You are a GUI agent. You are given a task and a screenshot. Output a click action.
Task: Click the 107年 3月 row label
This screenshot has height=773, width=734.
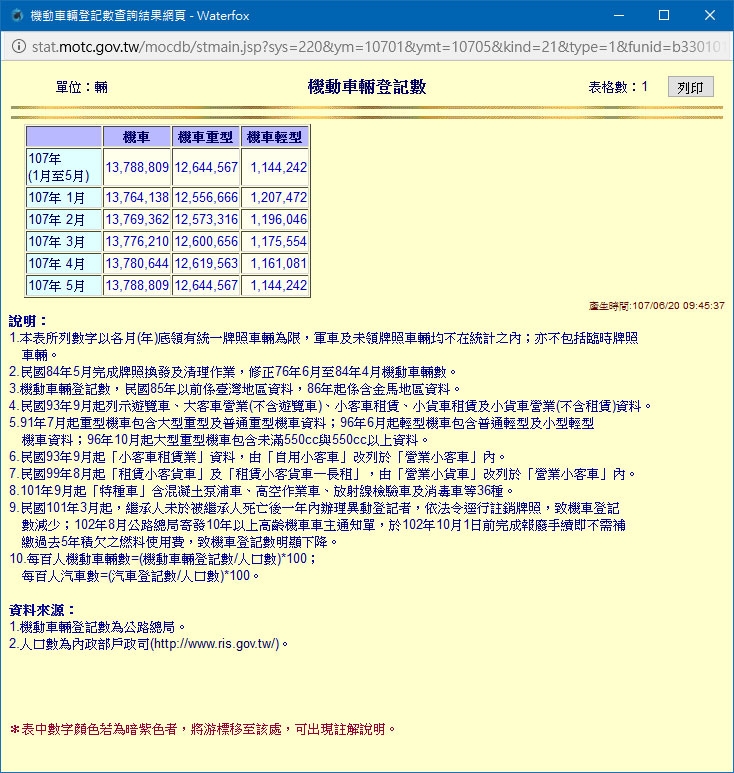pyautogui.click(x=64, y=242)
